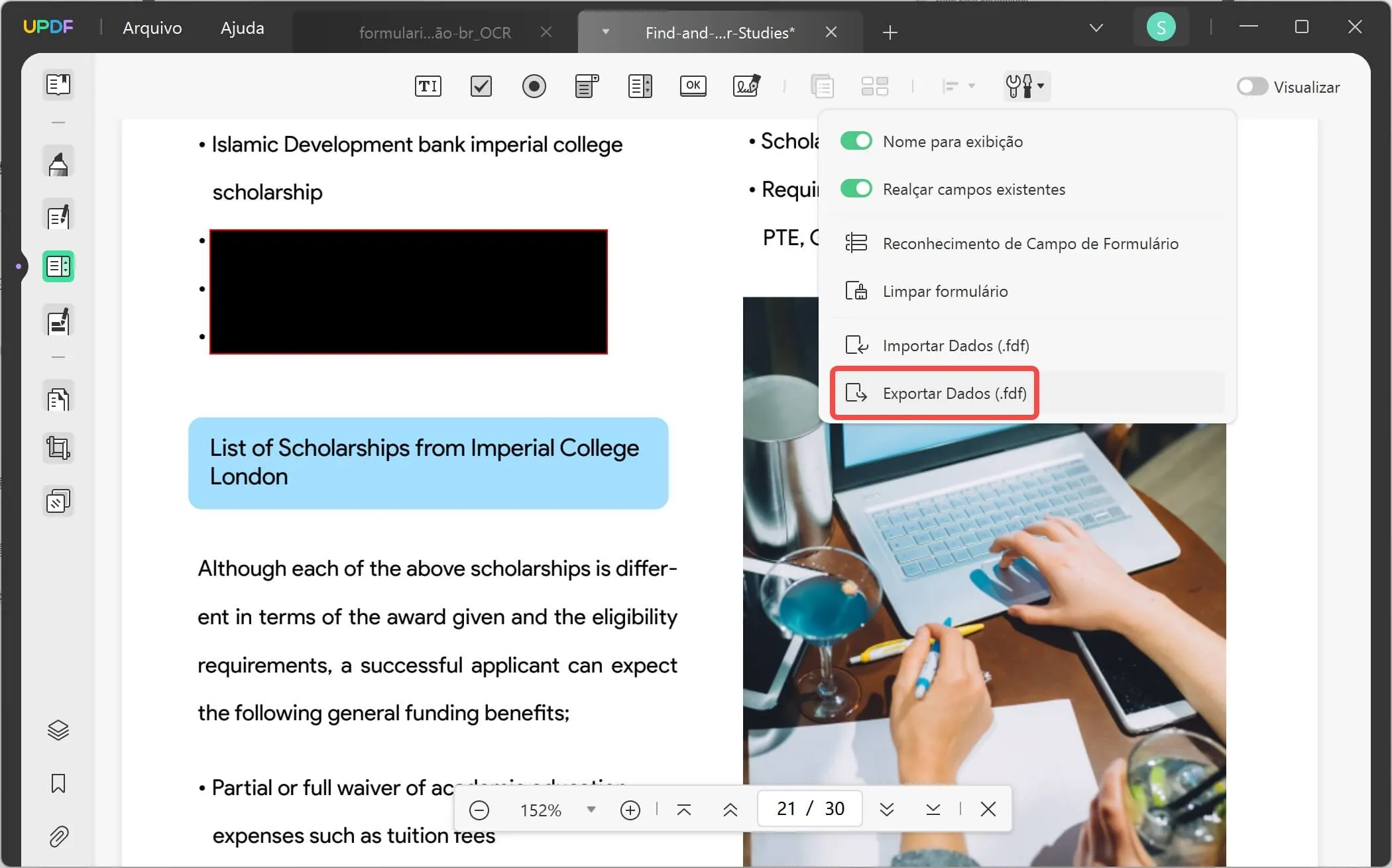The height and width of the screenshot is (868, 1392).
Task: Insert a checkbox form field
Action: 481,86
